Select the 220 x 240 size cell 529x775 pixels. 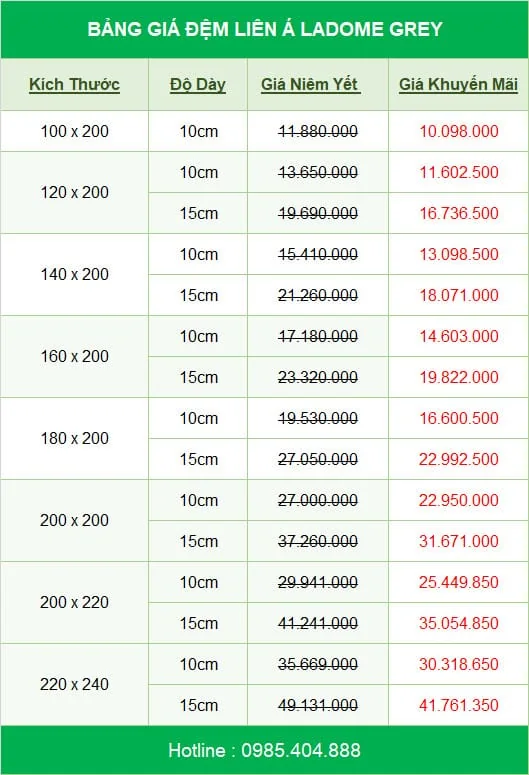74,685
